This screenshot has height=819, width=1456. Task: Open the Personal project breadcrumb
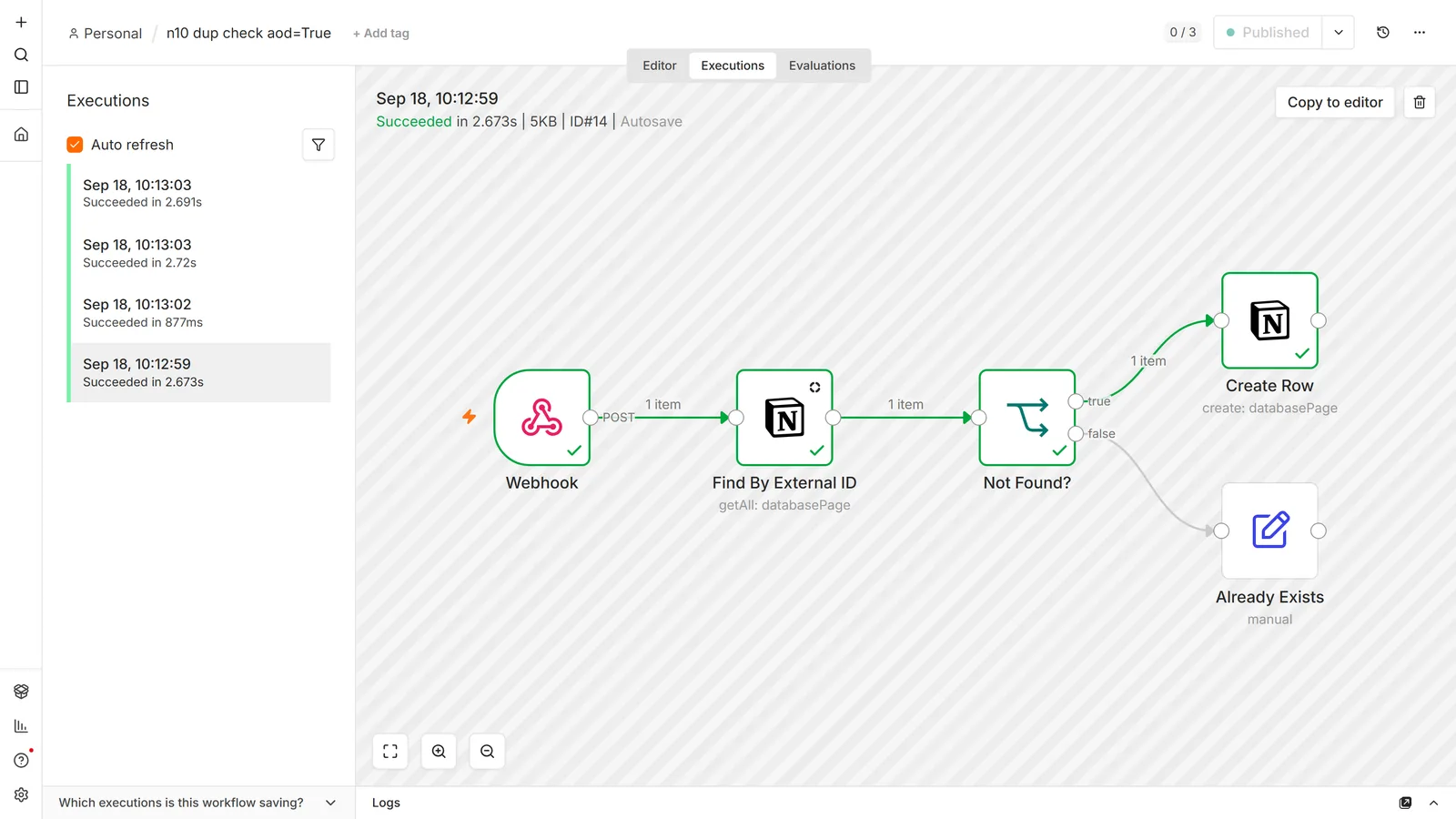pos(106,34)
